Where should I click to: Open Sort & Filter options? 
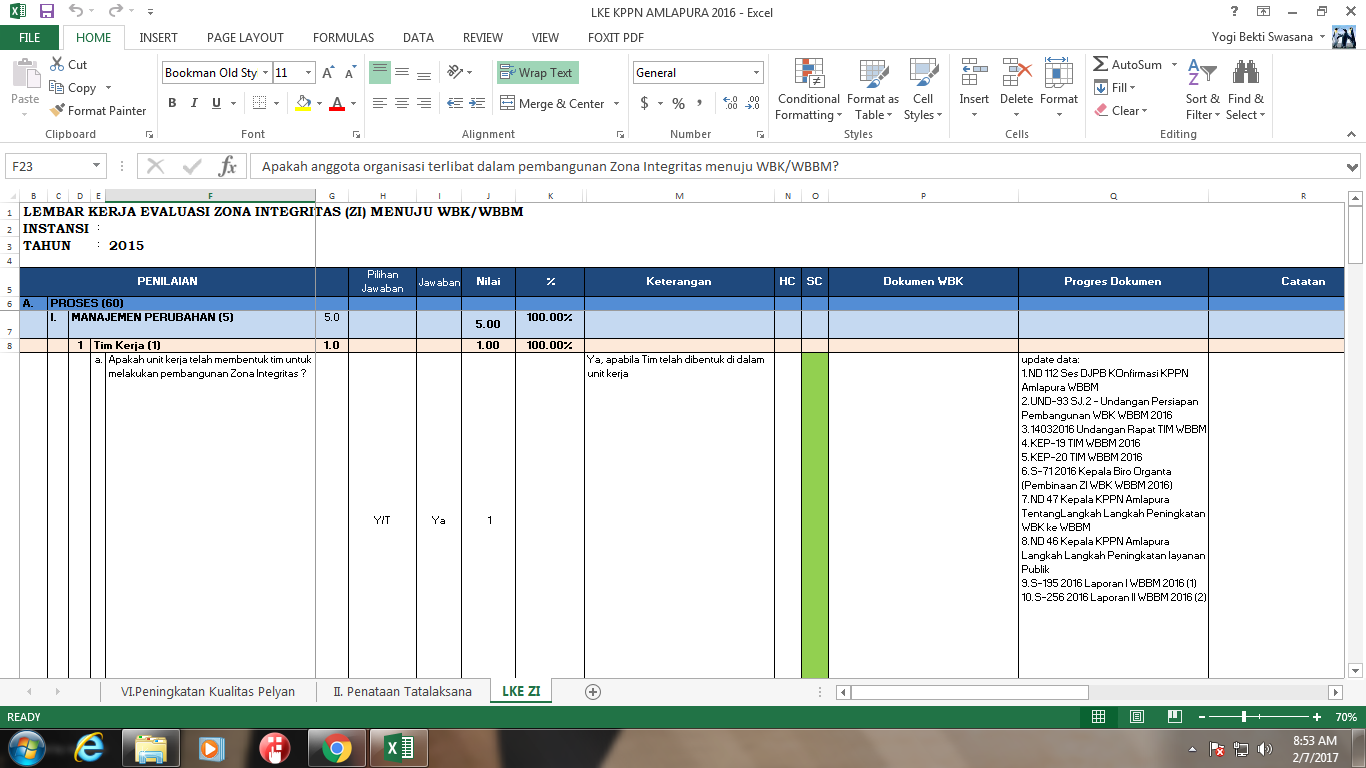[1202, 89]
